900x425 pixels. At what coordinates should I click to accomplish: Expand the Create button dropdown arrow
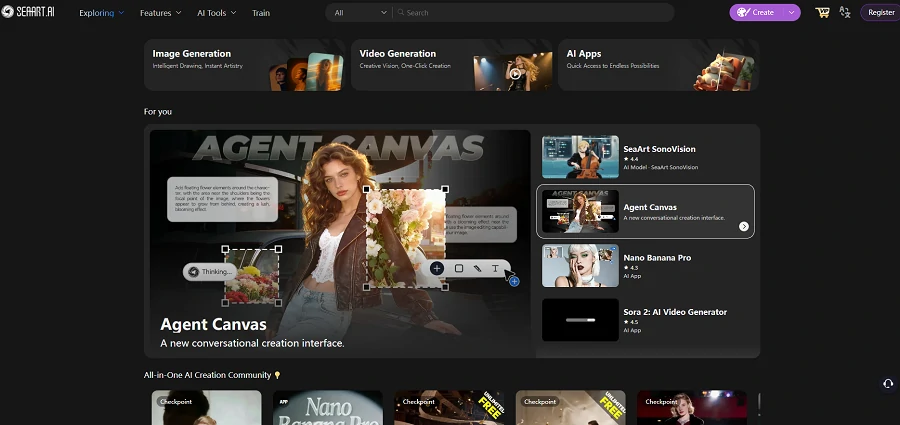pyautogui.click(x=792, y=13)
